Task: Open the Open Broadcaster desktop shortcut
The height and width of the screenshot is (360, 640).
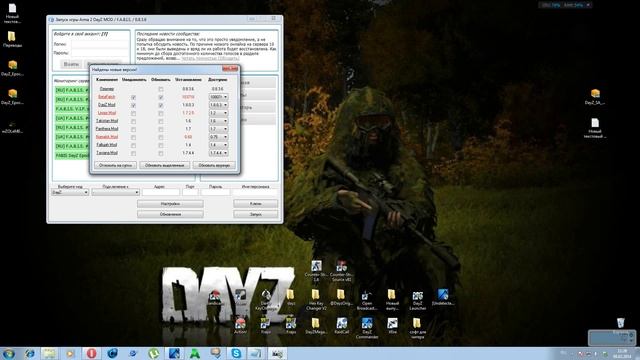Action: click(x=367, y=300)
